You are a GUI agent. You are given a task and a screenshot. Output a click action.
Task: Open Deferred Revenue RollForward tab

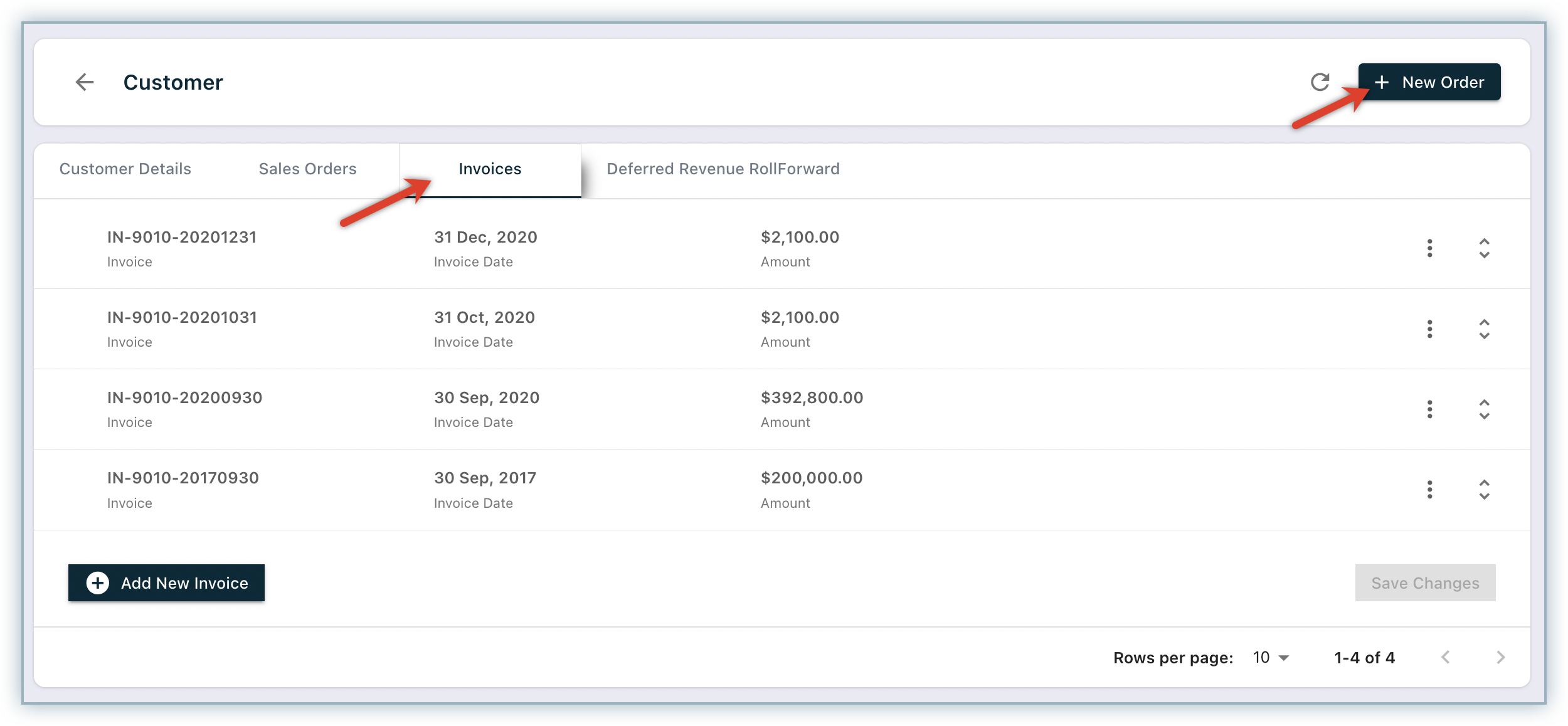[723, 169]
